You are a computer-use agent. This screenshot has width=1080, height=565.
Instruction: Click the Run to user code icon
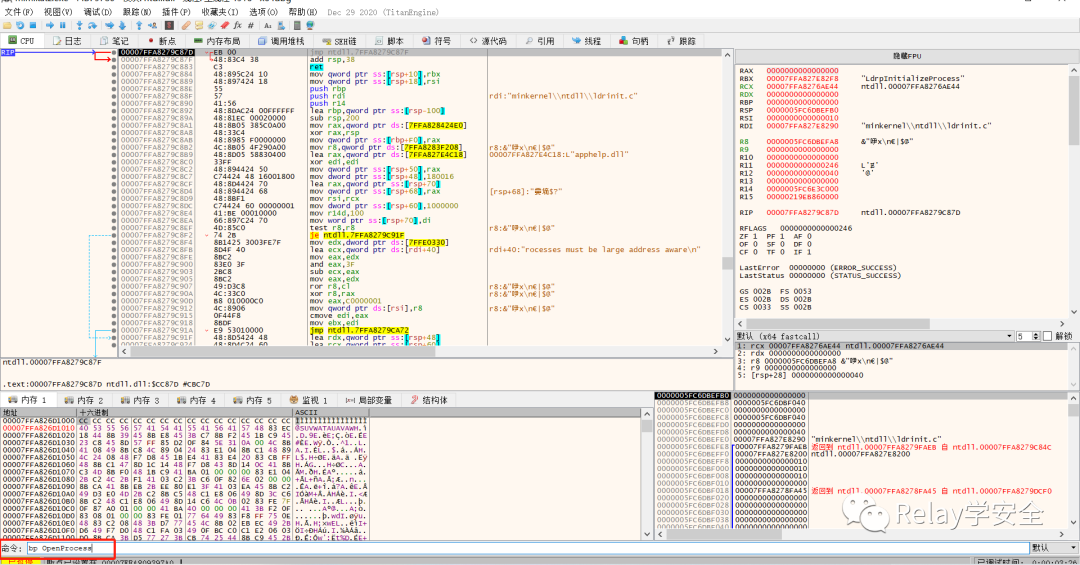(x=152, y=25)
